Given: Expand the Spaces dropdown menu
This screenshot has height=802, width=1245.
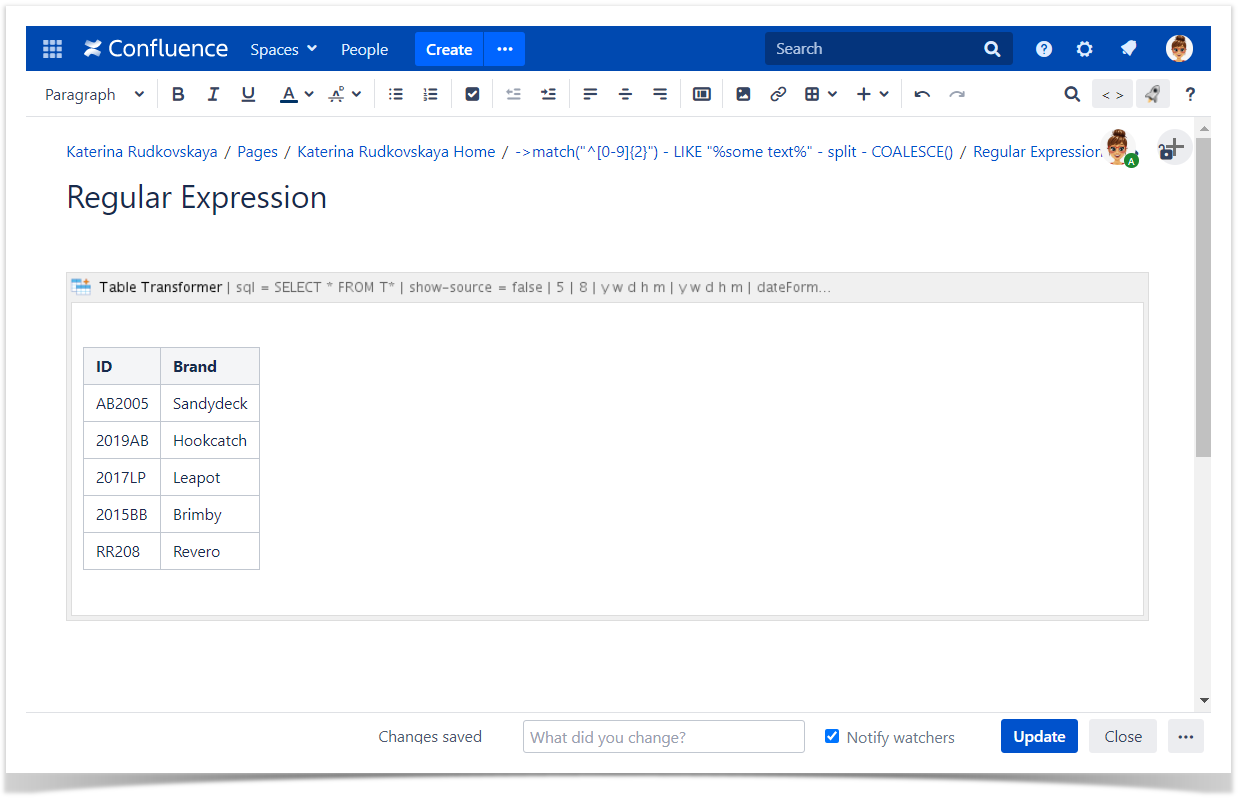Looking at the screenshot, I should click(x=283, y=49).
